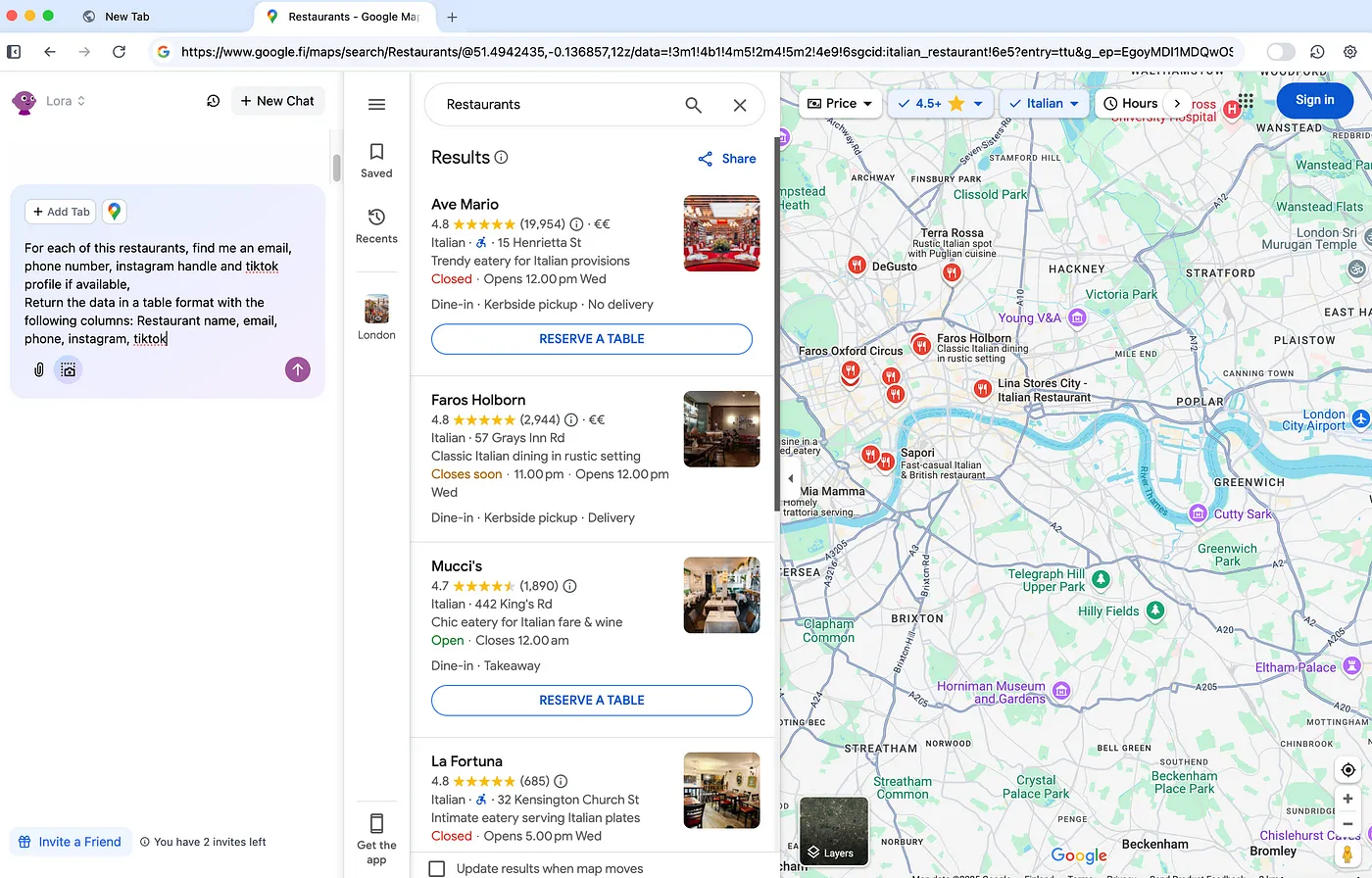Click Invite a Friend
This screenshot has height=878, width=1372.
tap(71, 842)
